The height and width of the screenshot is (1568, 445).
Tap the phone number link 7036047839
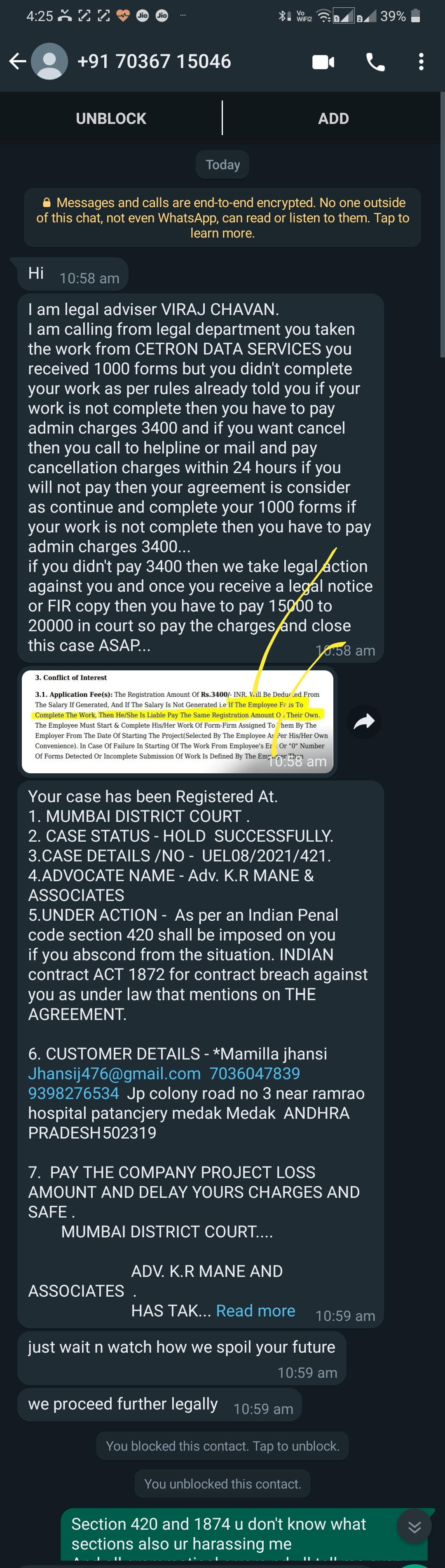click(255, 1073)
